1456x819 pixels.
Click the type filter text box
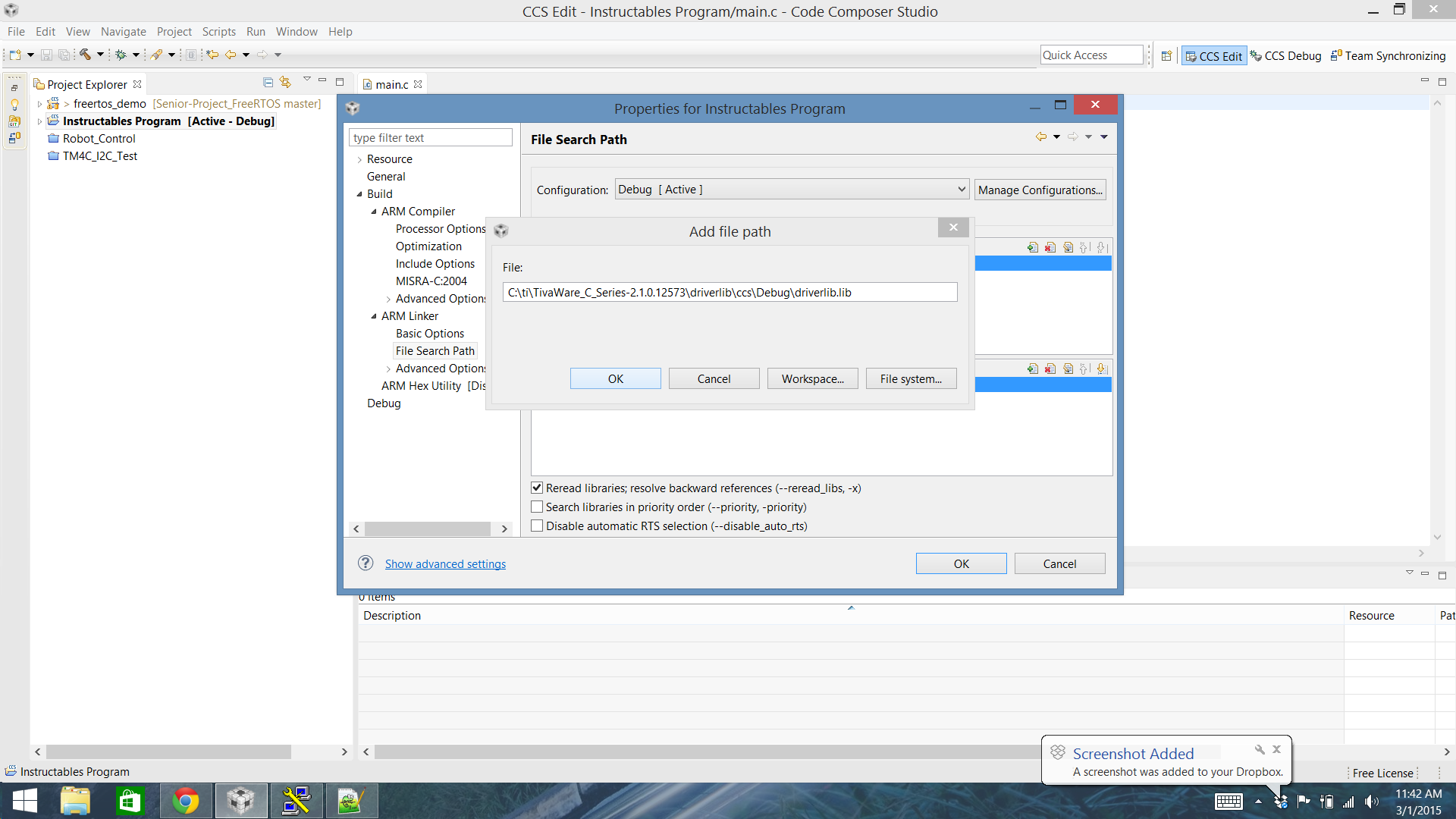click(x=431, y=137)
